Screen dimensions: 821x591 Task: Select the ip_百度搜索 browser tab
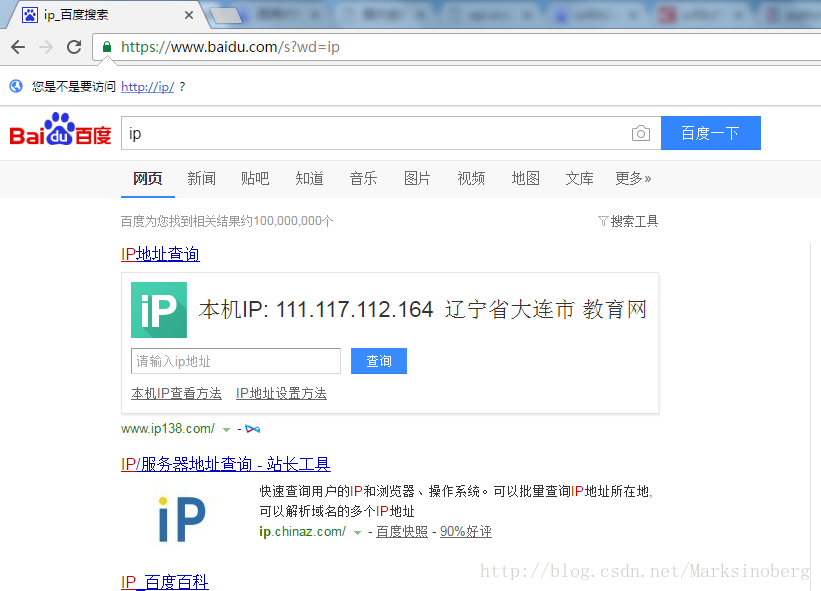pyautogui.click(x=105, y=15)
